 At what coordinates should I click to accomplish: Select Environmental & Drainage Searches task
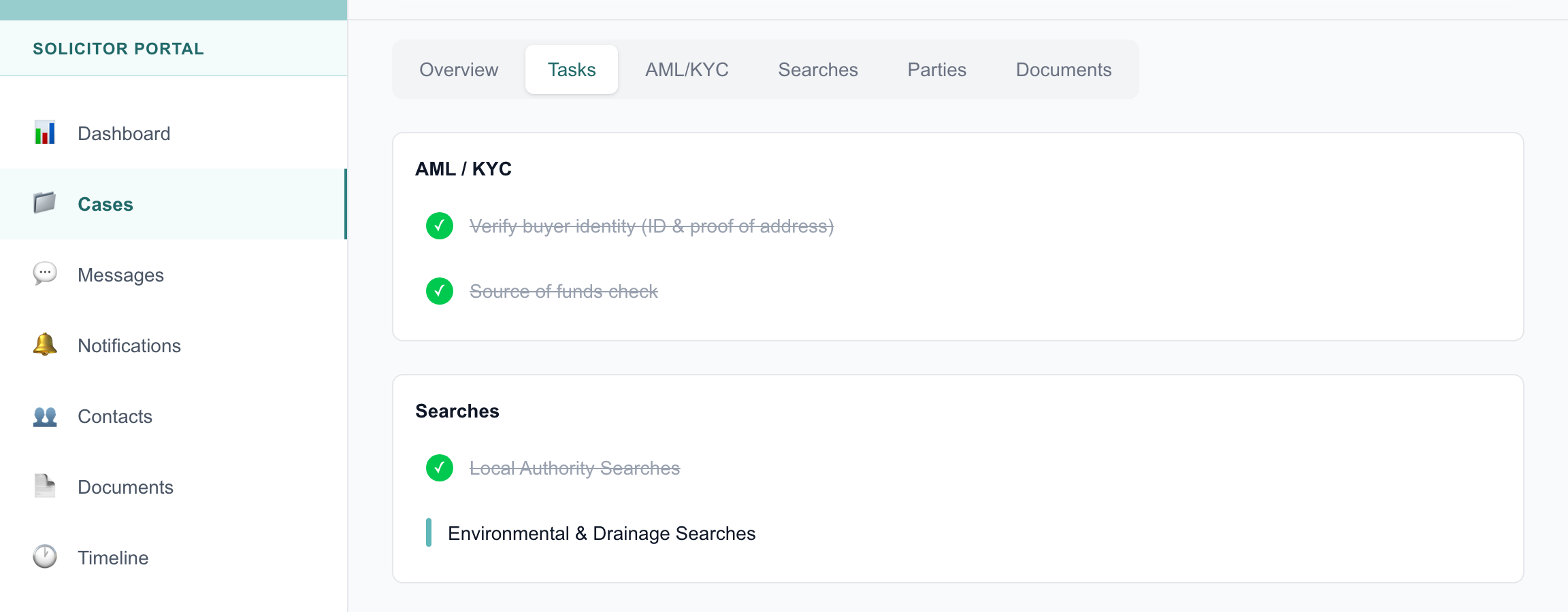point(602,533)
